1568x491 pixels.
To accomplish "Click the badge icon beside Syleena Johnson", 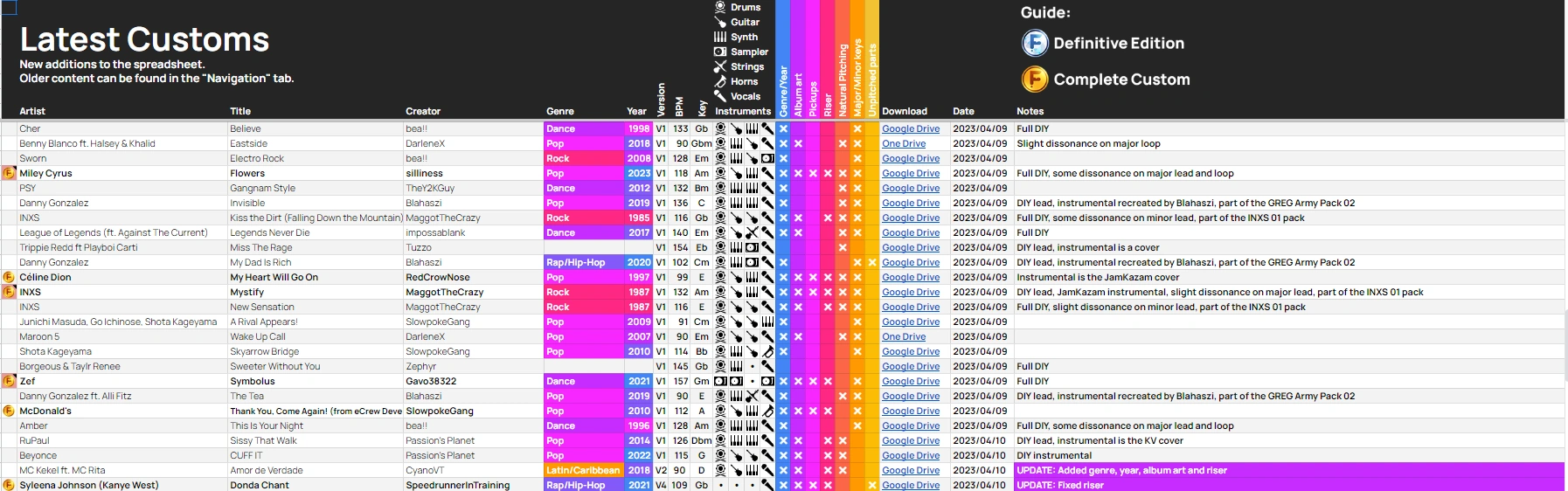I will (9, 485).
